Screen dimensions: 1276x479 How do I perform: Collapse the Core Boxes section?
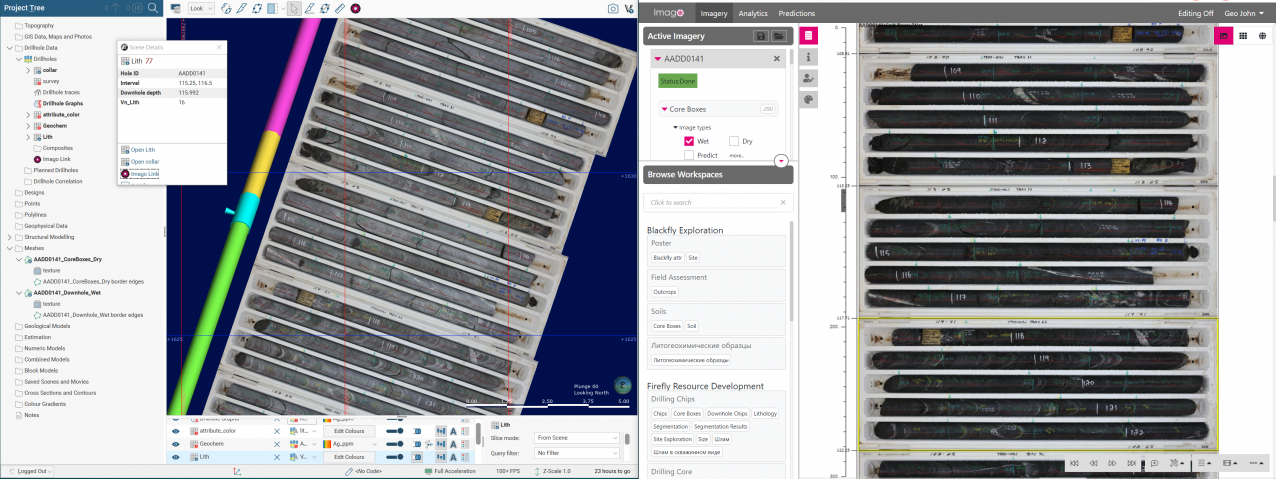pos(663,109)
